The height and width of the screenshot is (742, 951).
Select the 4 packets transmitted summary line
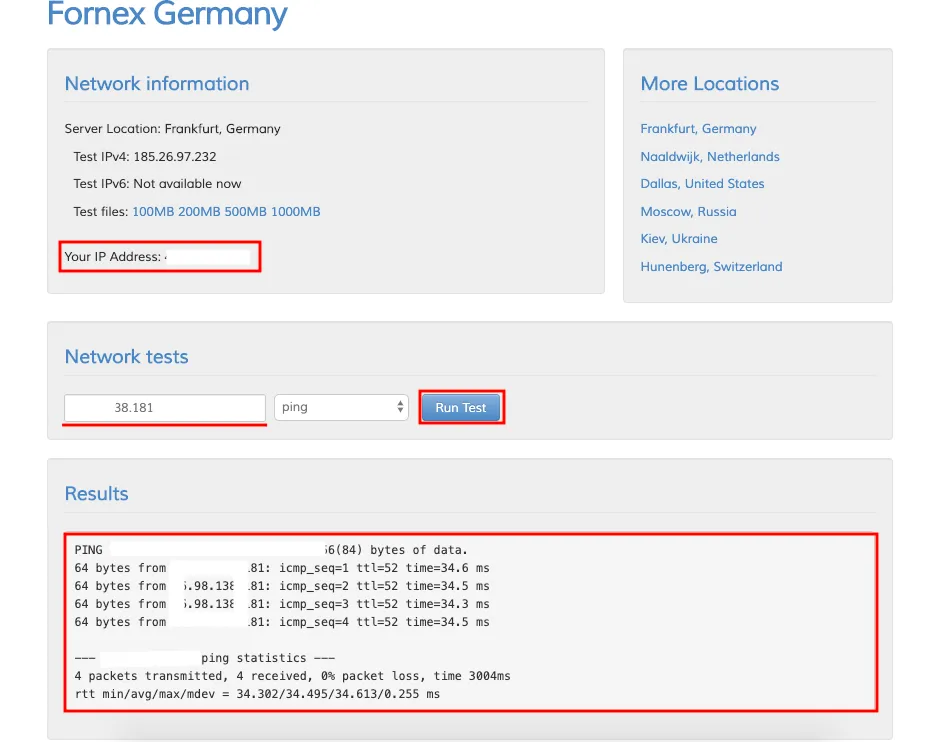(292, 676)
